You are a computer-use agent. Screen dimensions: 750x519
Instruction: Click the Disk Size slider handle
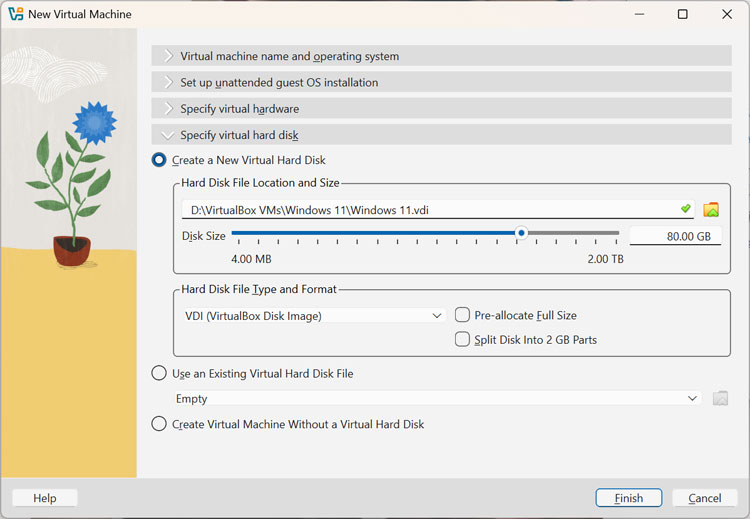[521, 233]
